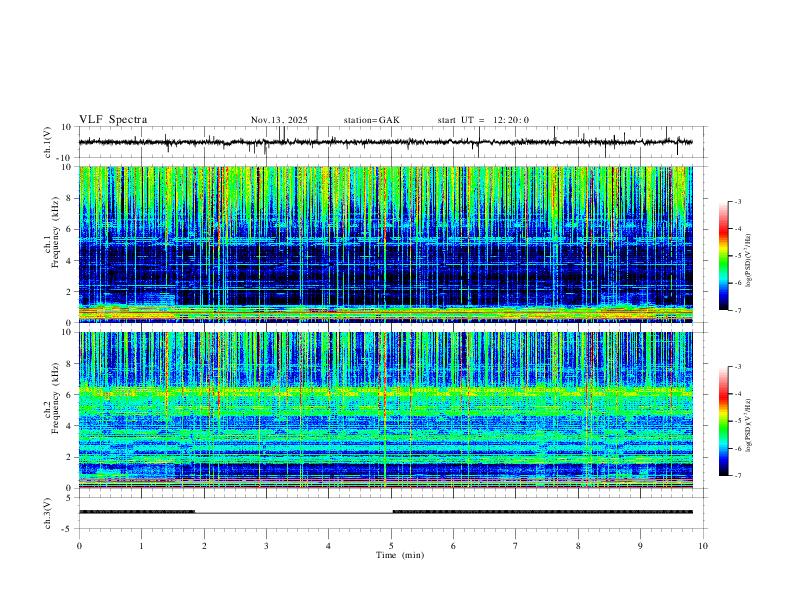The image size is (792, 612).
Task: Click the ch.3 axis '-5' tick label
Action: tap(67, 529)
